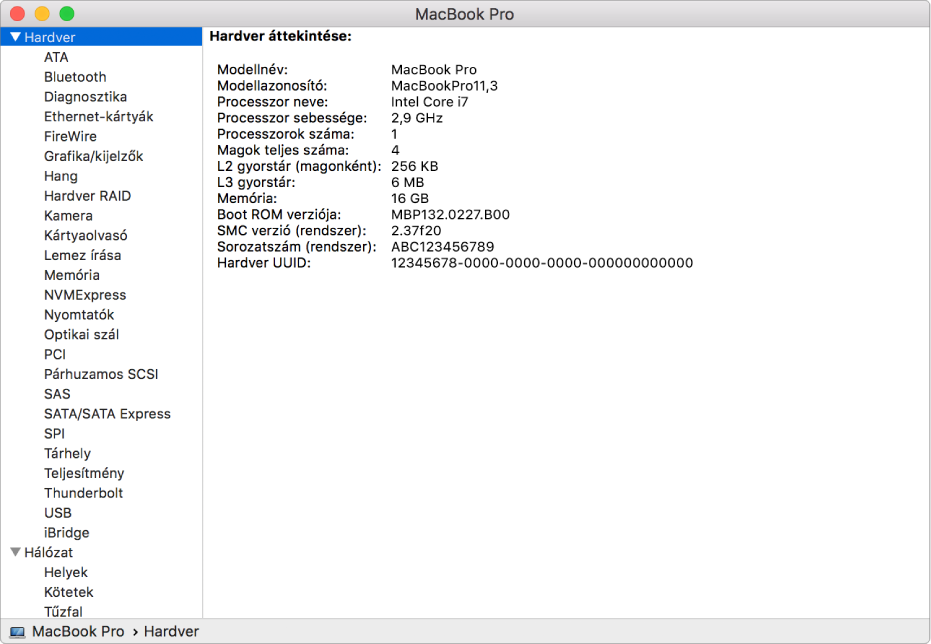Click model identifier MacBookPro11,3
931x644 pixels.
coord(444,86)
